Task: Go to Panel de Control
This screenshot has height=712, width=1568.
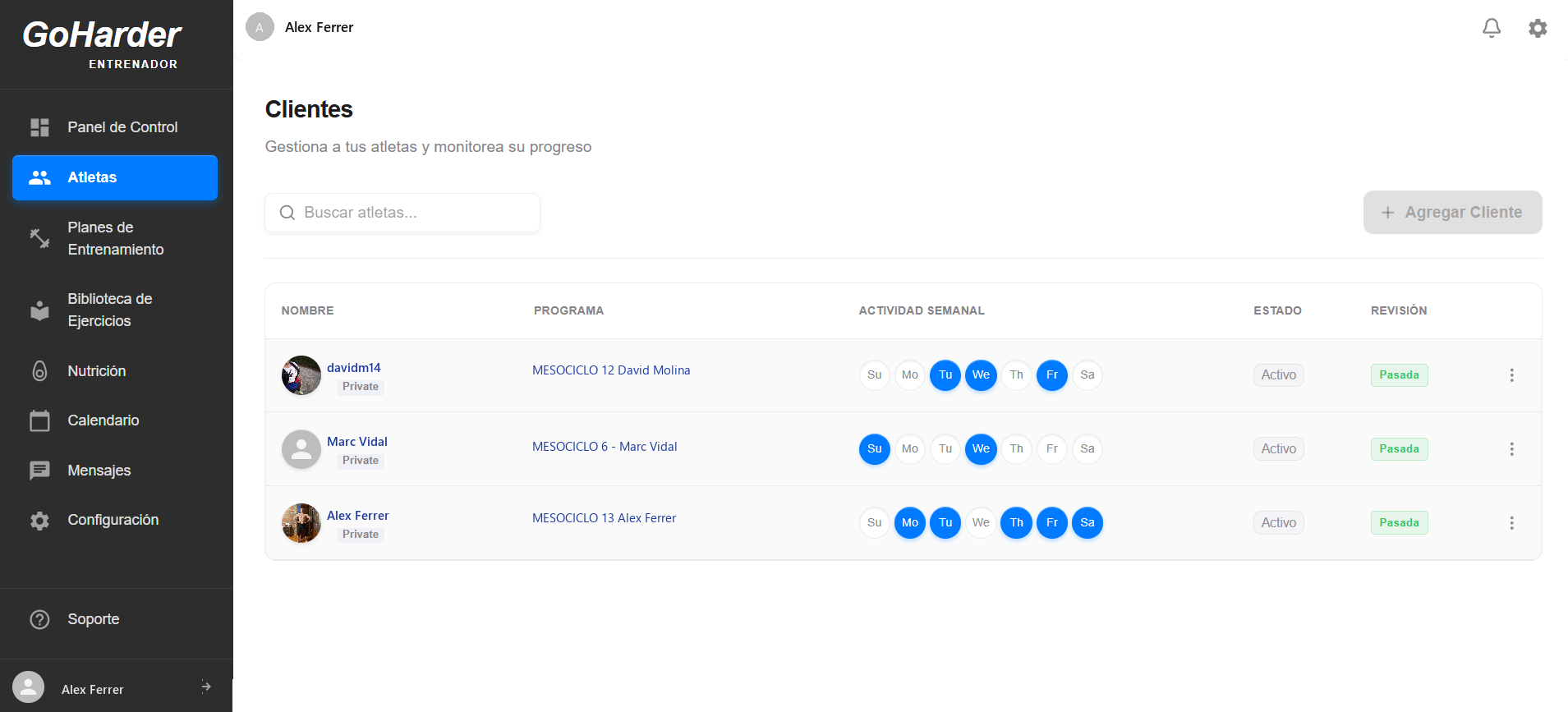Action: tap(115, 127)
